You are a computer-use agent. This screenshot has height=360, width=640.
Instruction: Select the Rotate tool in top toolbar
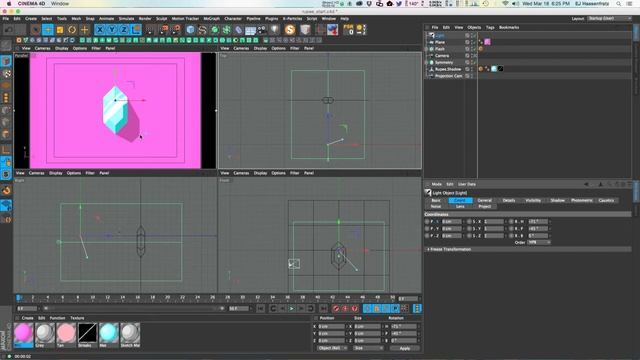pyautogui.click(x=72, y=30)
